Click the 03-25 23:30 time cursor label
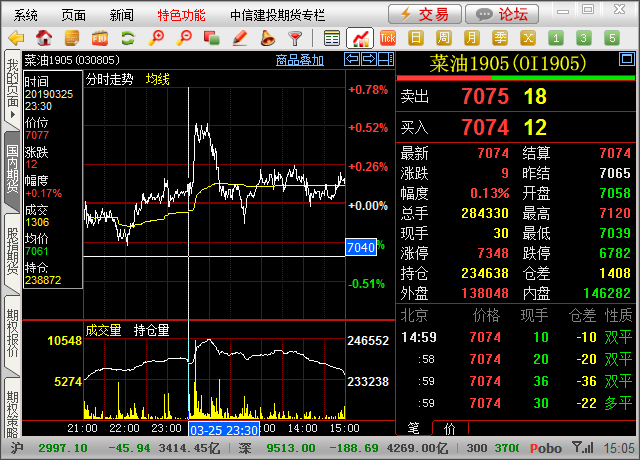 coord(224,428)
